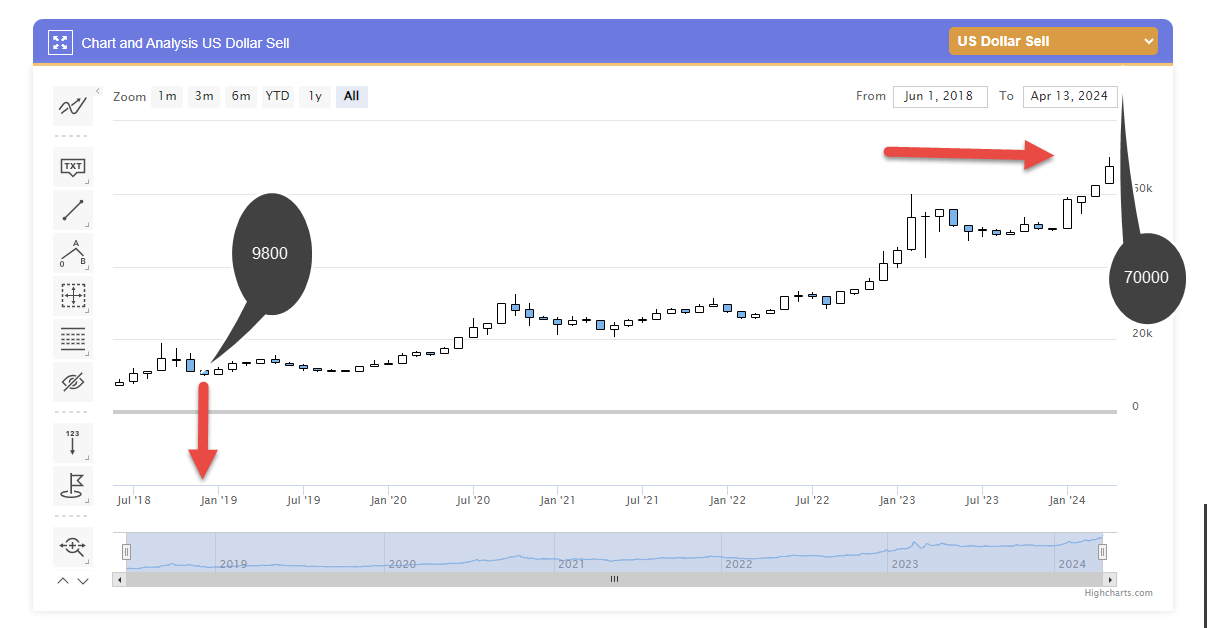Open the Highcharts.com credit link

coord(1118,593)
